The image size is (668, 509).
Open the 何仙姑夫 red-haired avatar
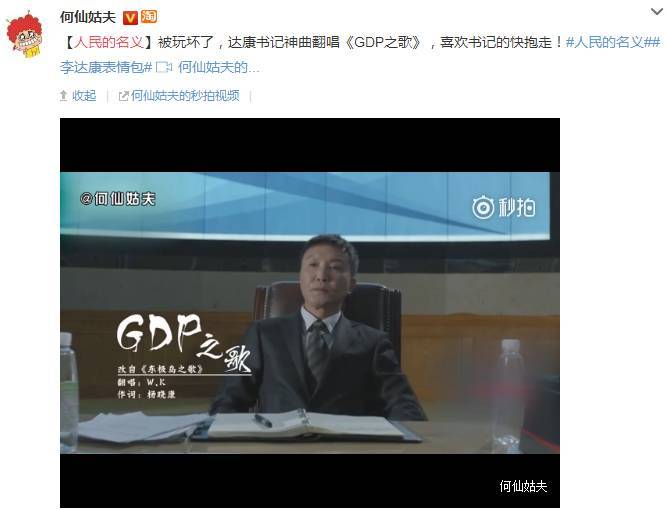pyautogui.click(x=25, y=34)
